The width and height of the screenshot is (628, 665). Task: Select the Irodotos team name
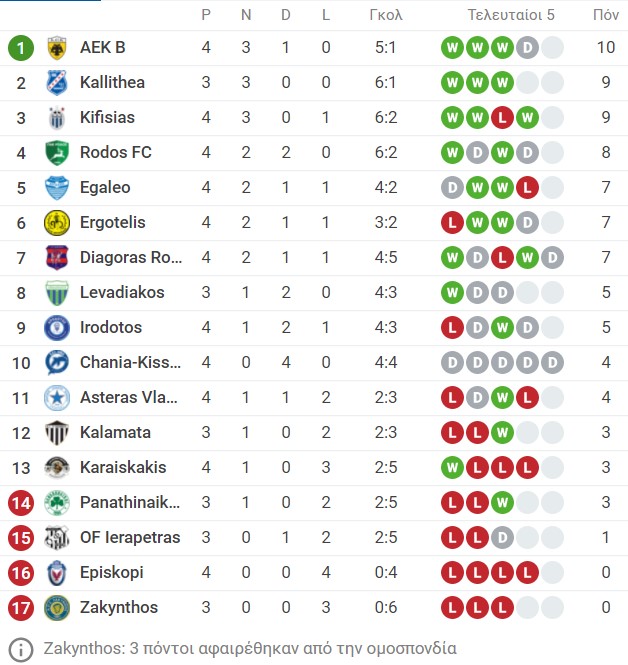pos(111,327)
